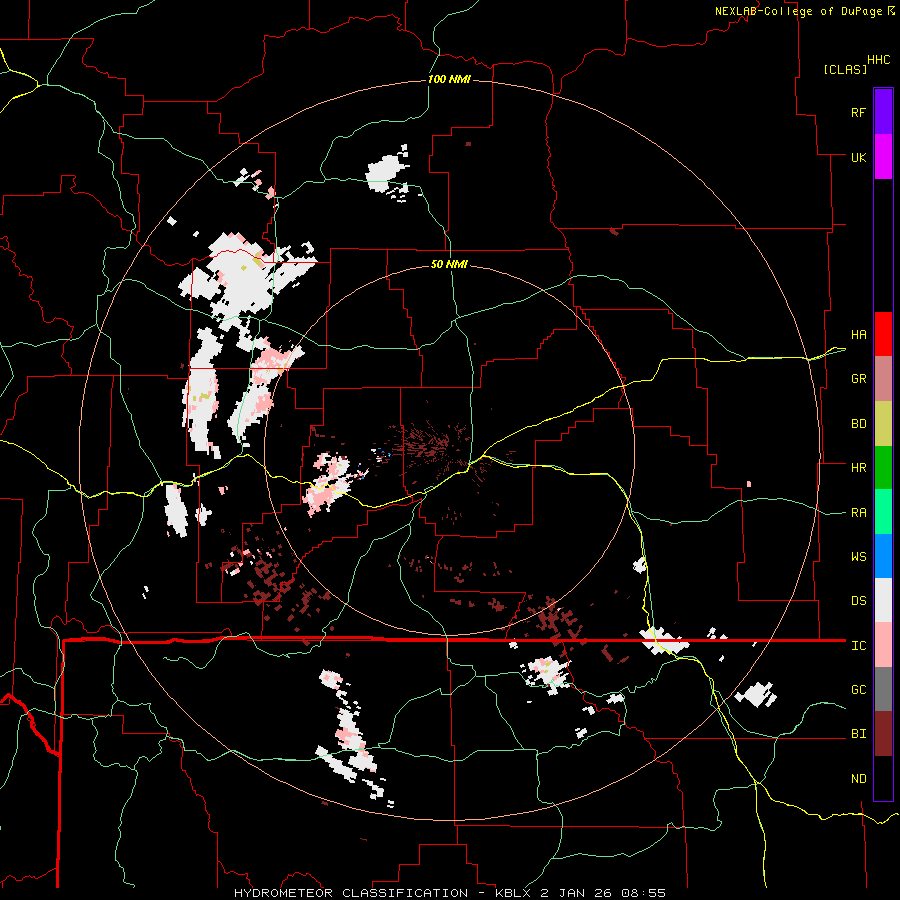Image resolution: width=900 pixels, height=900 pixels.
Task: Click the HHC product label
Action: (x=879, y=60)
